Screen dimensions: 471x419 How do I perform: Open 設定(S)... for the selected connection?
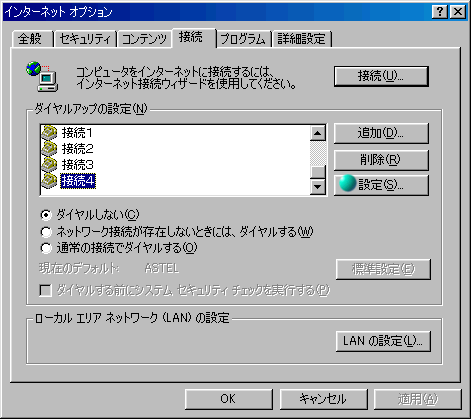click(x=381, y=185)
